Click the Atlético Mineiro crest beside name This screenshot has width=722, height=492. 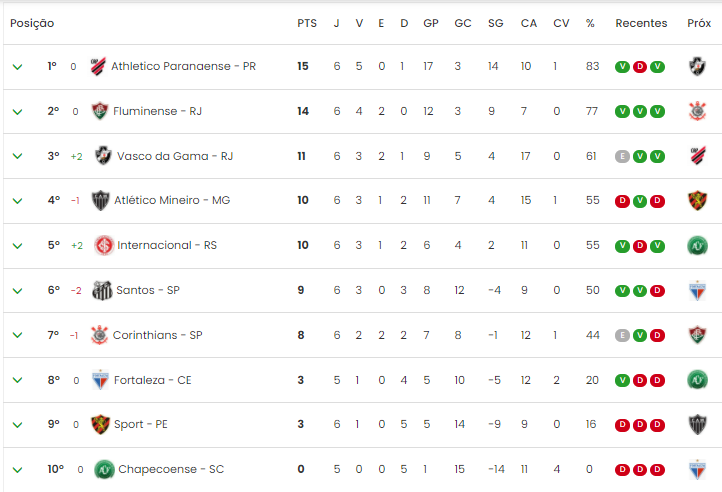[100, 200]
